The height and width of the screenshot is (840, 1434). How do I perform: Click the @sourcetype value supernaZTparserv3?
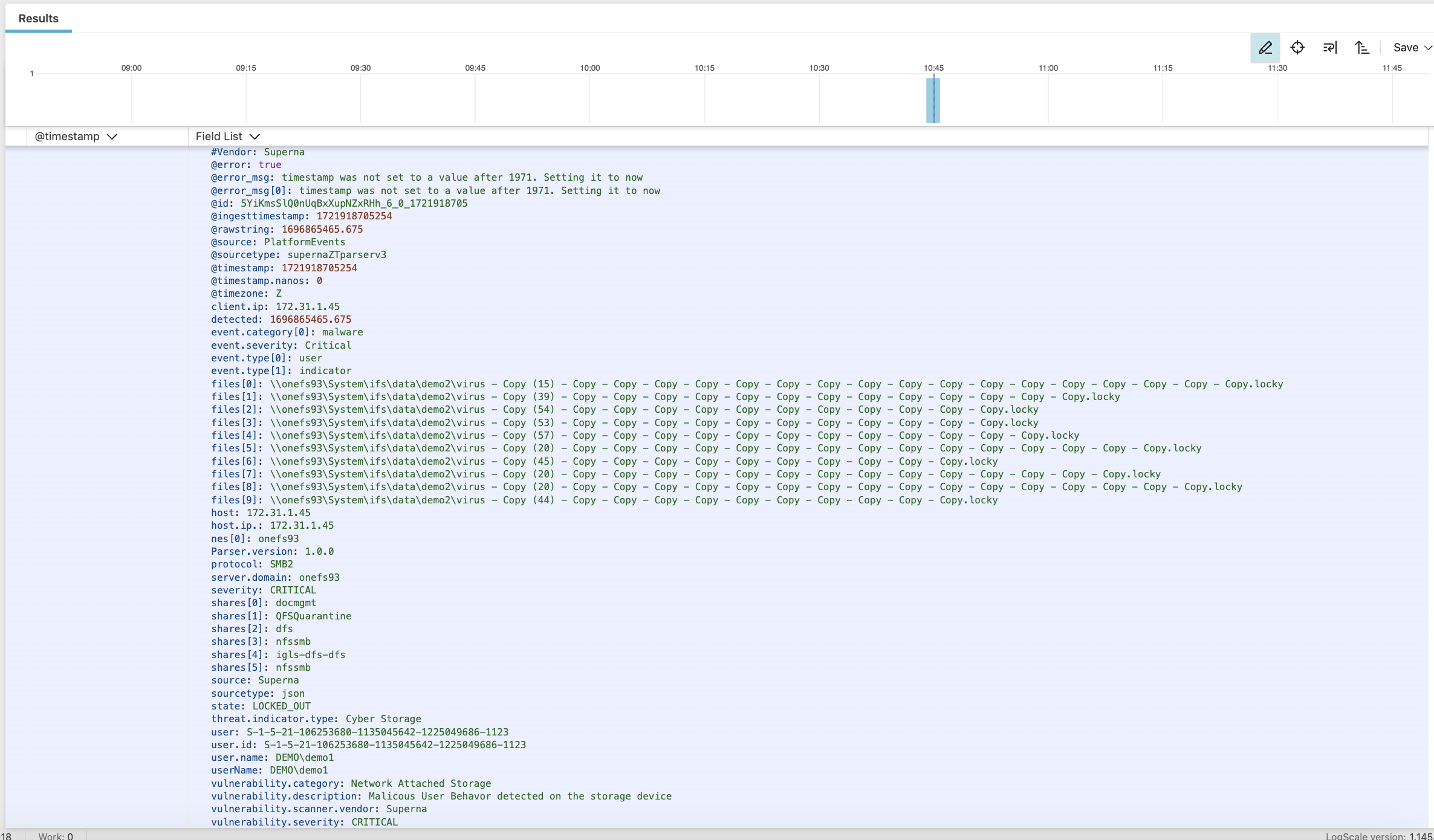[x=337, y=254]
